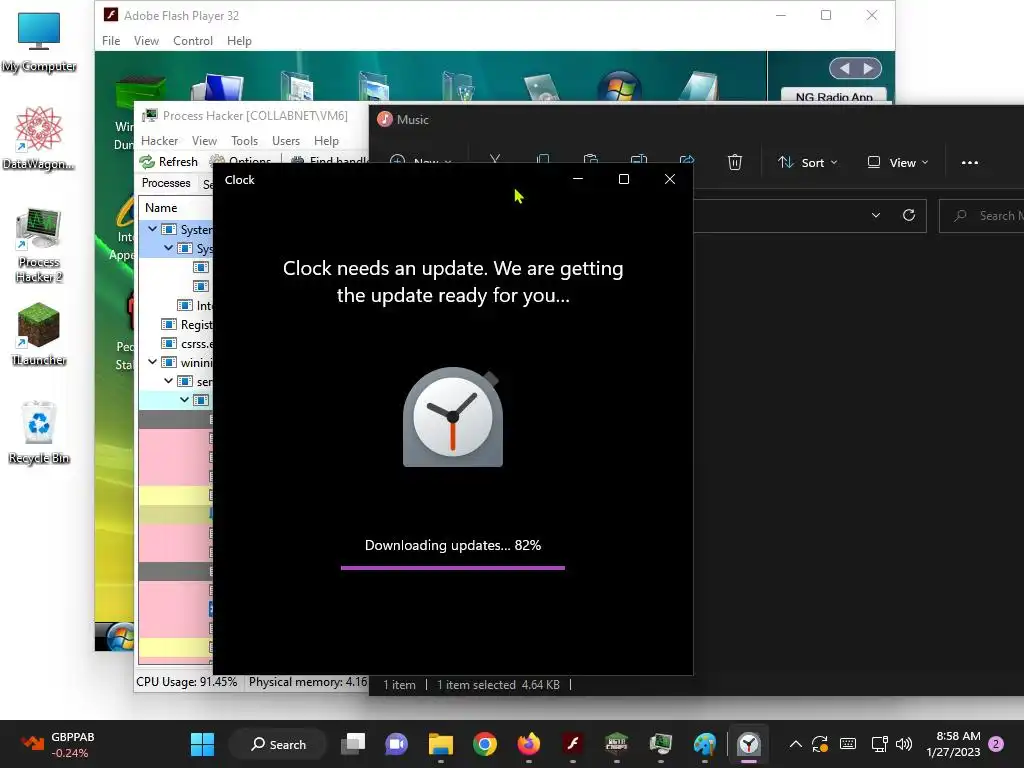Open File Explorer from the taskbar
Viewport: 1024px width, 768px height.
(441, 744)
